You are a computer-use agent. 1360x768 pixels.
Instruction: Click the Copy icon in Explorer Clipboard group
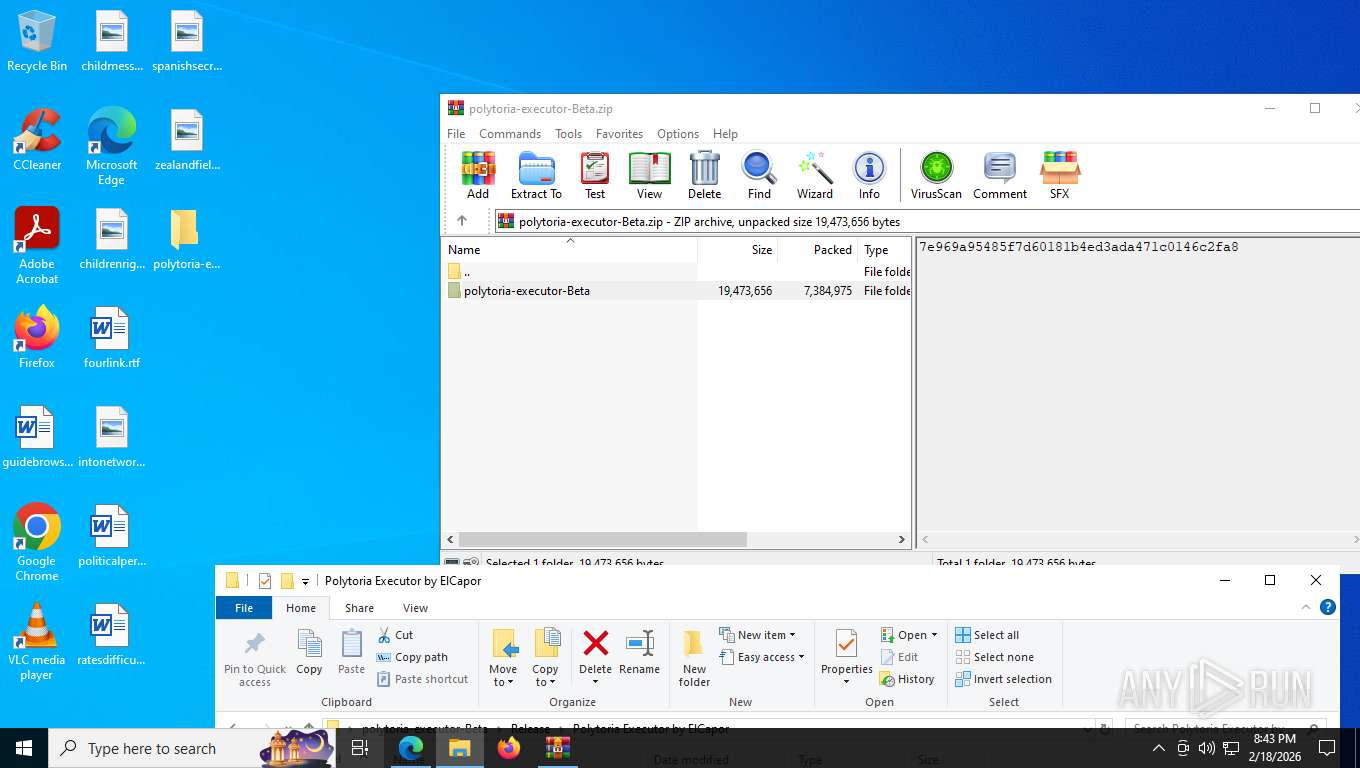[309, 652]
